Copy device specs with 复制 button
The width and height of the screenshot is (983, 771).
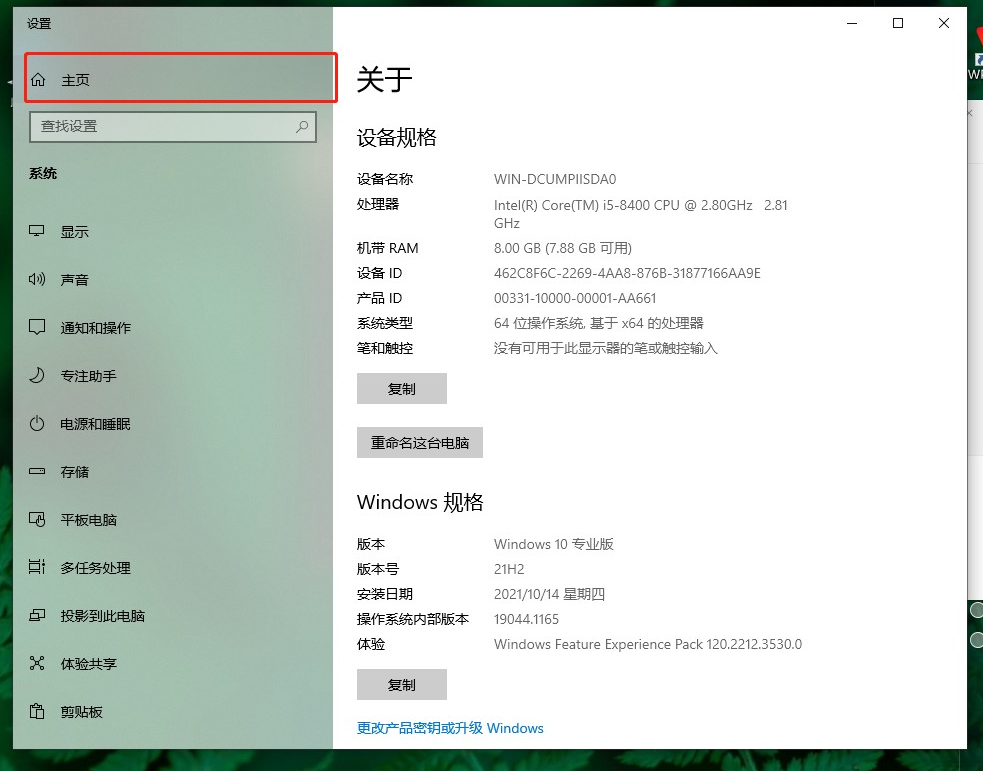401,389
